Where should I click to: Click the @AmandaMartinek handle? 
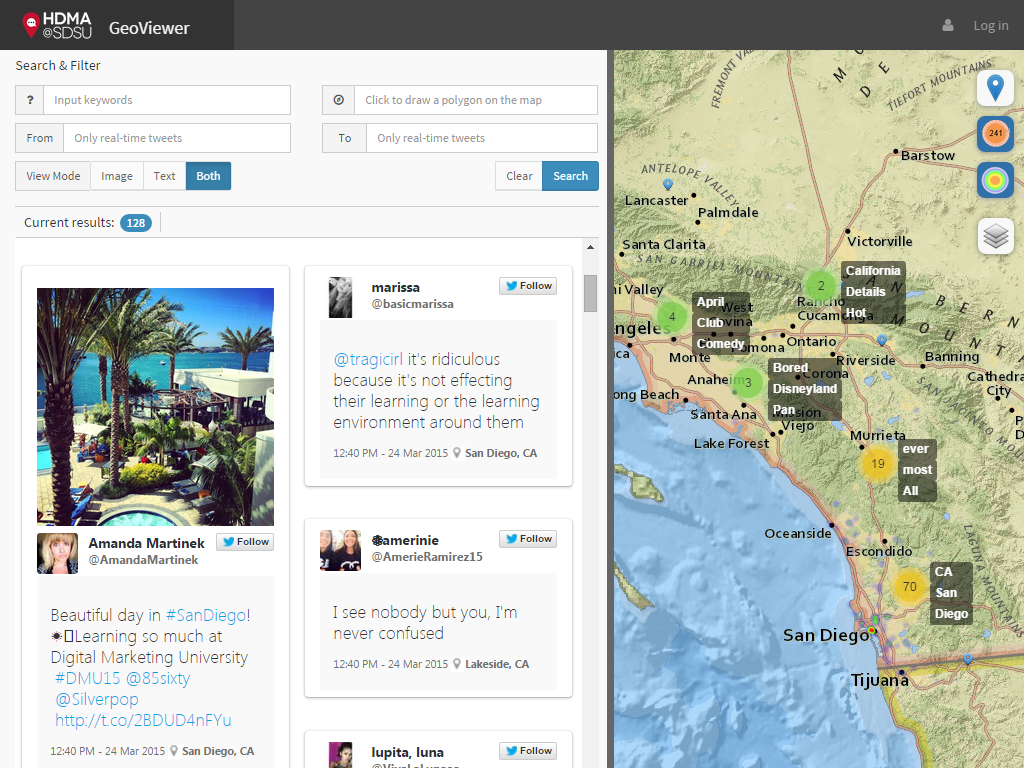click(143, 560)
